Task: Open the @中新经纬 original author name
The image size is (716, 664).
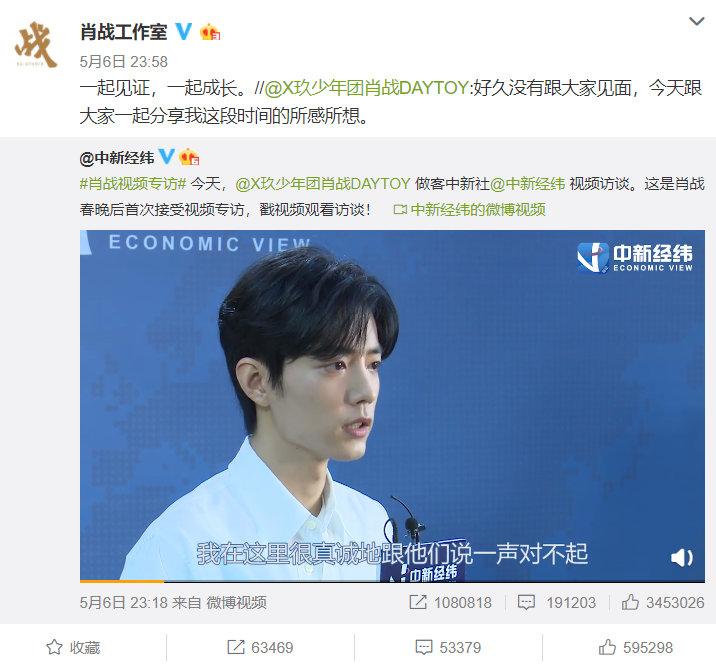Action: 117,158
